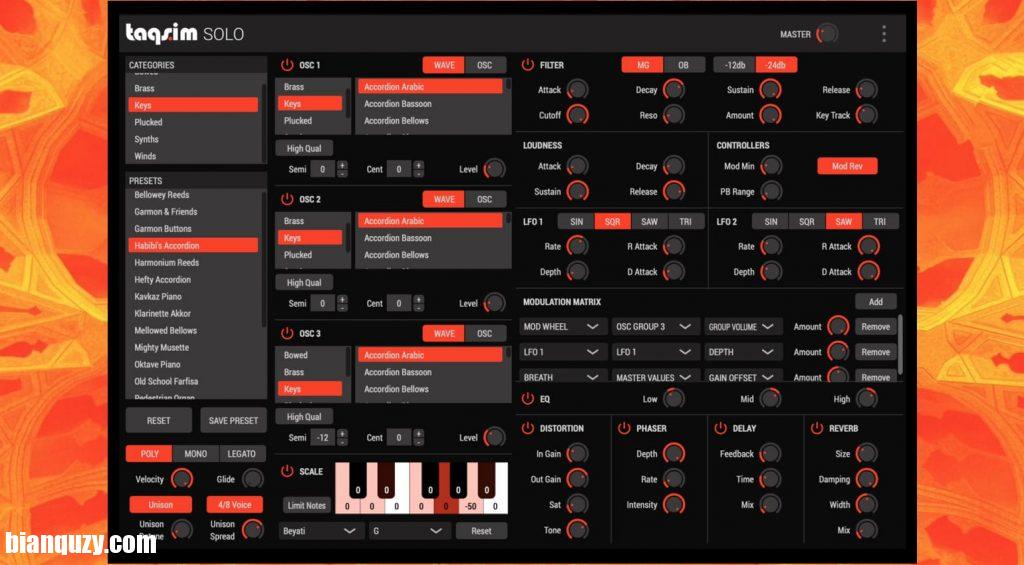Toggle High Qual for OSC 2
1024x565 pixels.
tap(304, 283)
